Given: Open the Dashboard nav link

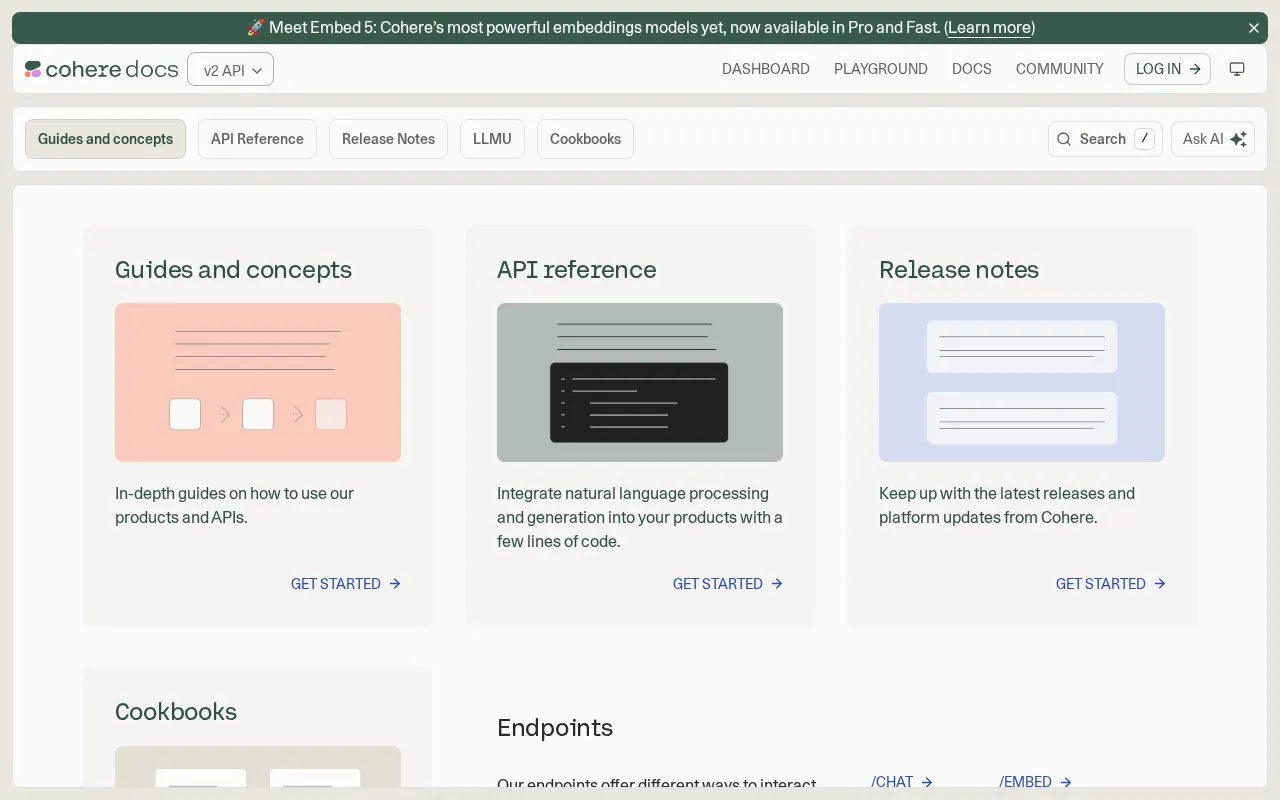Looking at the screenshot, I should pyautogui.click(x=766, y=69).
